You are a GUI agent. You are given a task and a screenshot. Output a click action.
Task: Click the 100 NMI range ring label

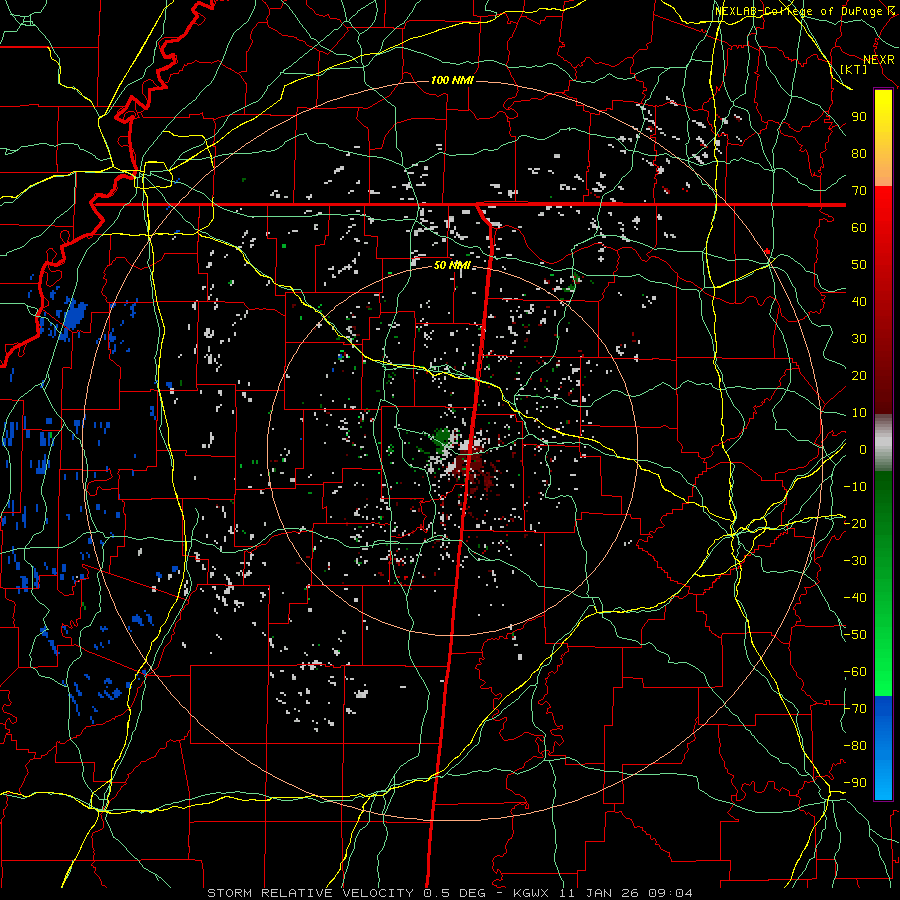452,80
